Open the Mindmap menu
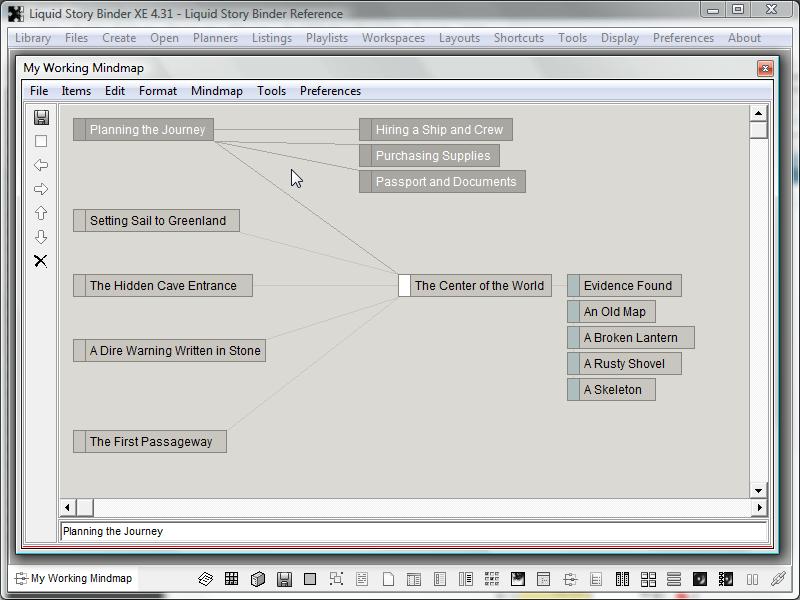800x600 pixels. coord(216,91)
